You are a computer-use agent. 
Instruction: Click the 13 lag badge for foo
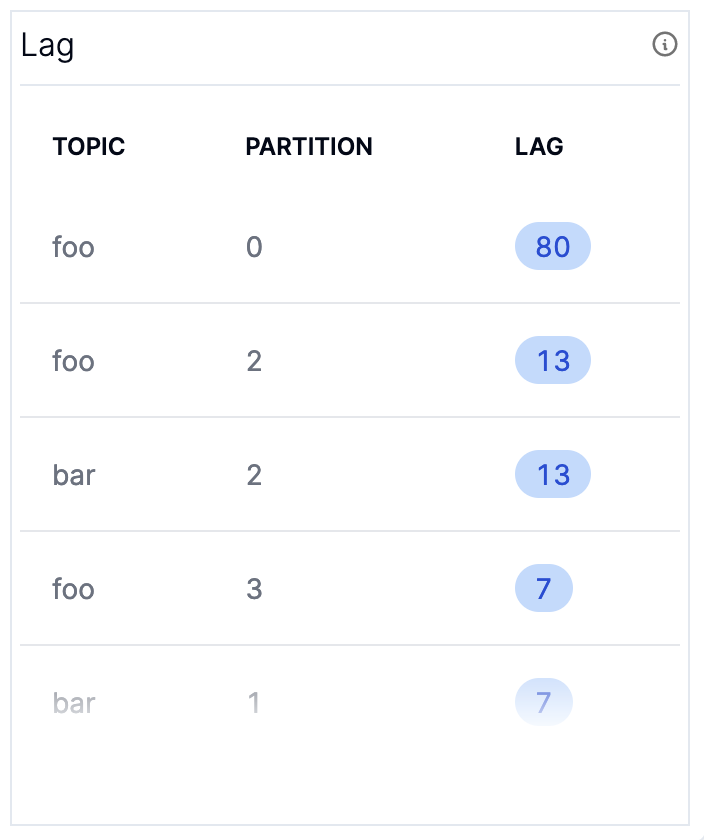point(553,361)
